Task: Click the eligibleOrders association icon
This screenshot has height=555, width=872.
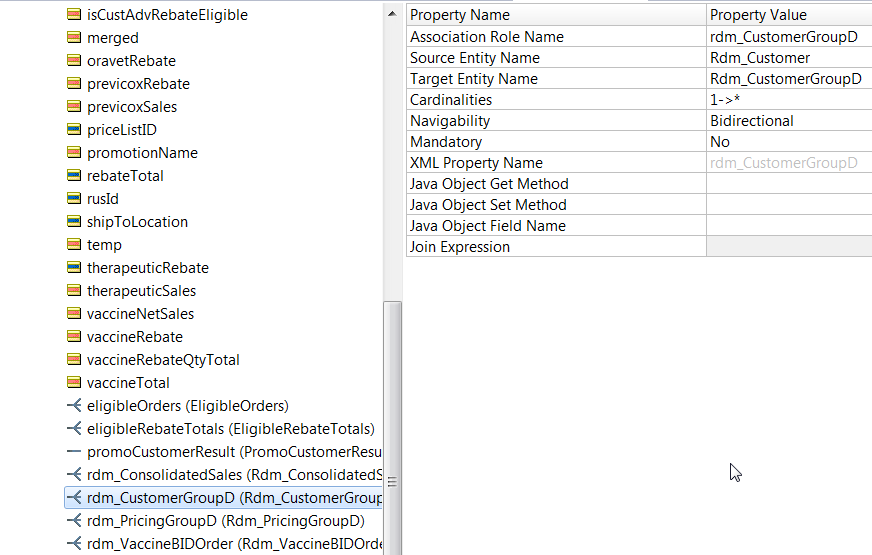Action: (73, 405)
